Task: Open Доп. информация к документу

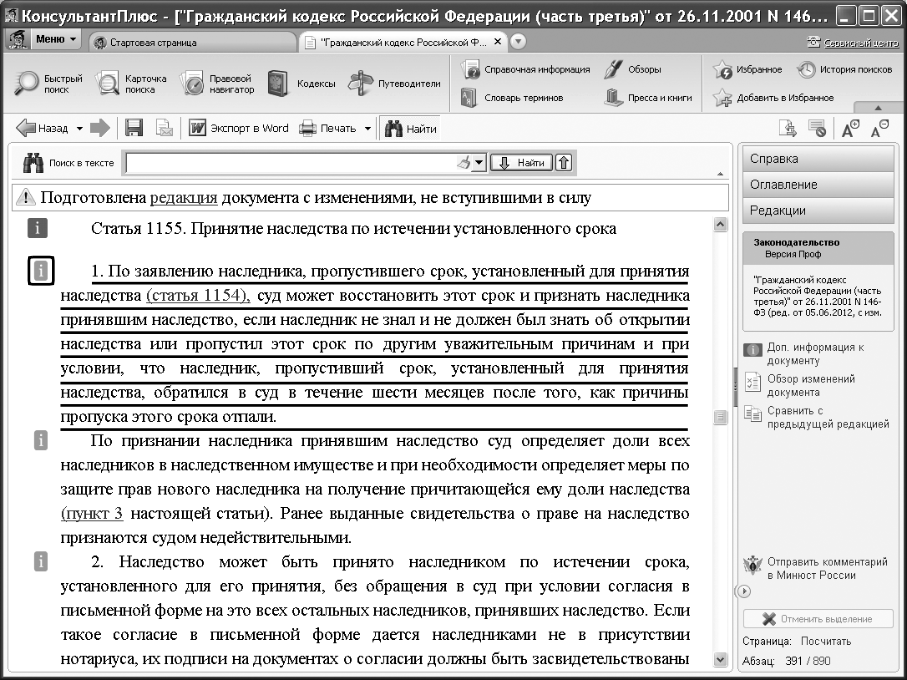Action: click(806, 353)
